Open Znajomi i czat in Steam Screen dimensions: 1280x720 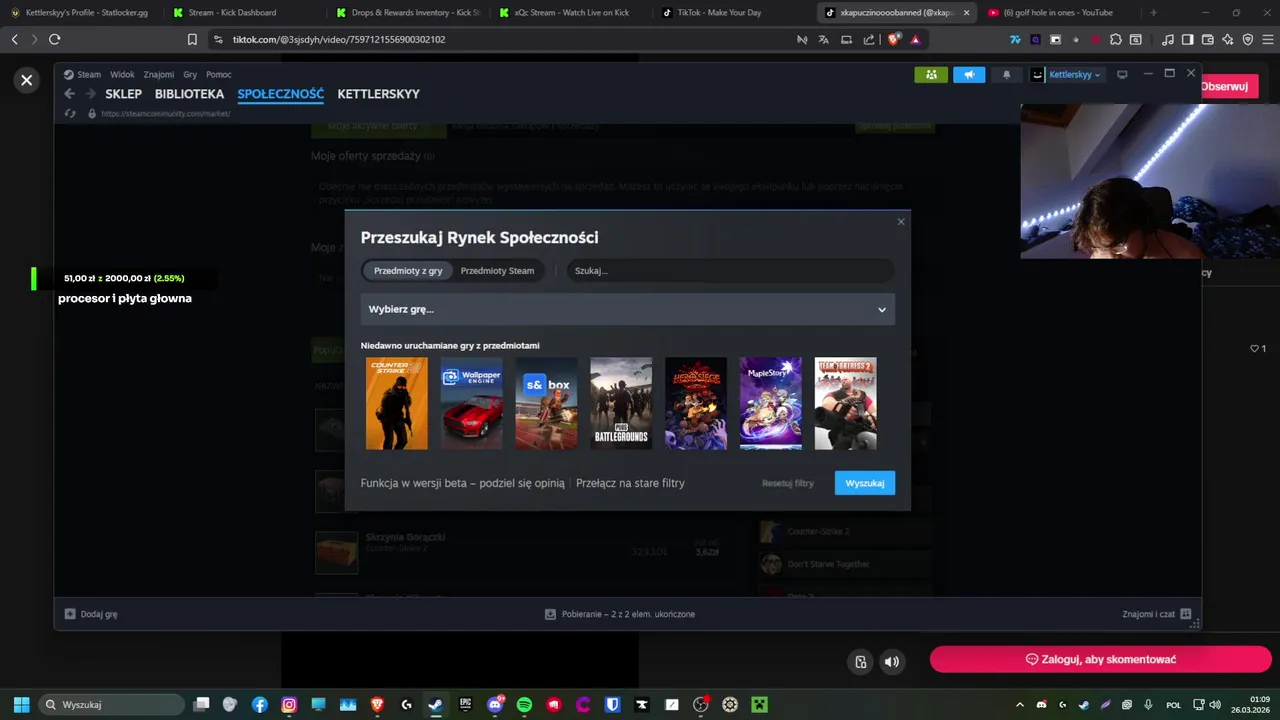pos(1156,614)
